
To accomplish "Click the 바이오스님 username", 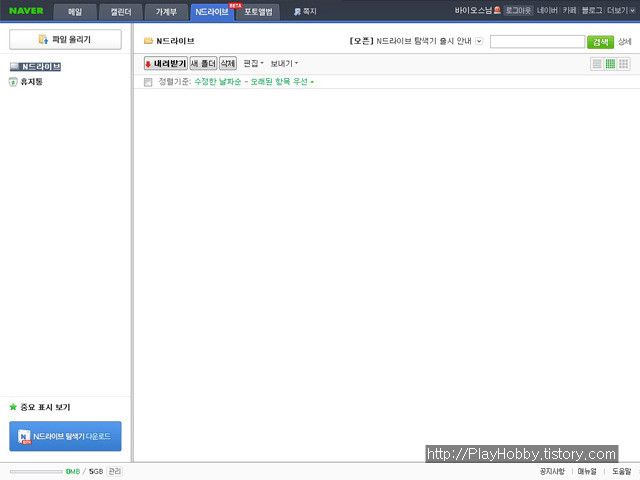I will pos(473,10).
